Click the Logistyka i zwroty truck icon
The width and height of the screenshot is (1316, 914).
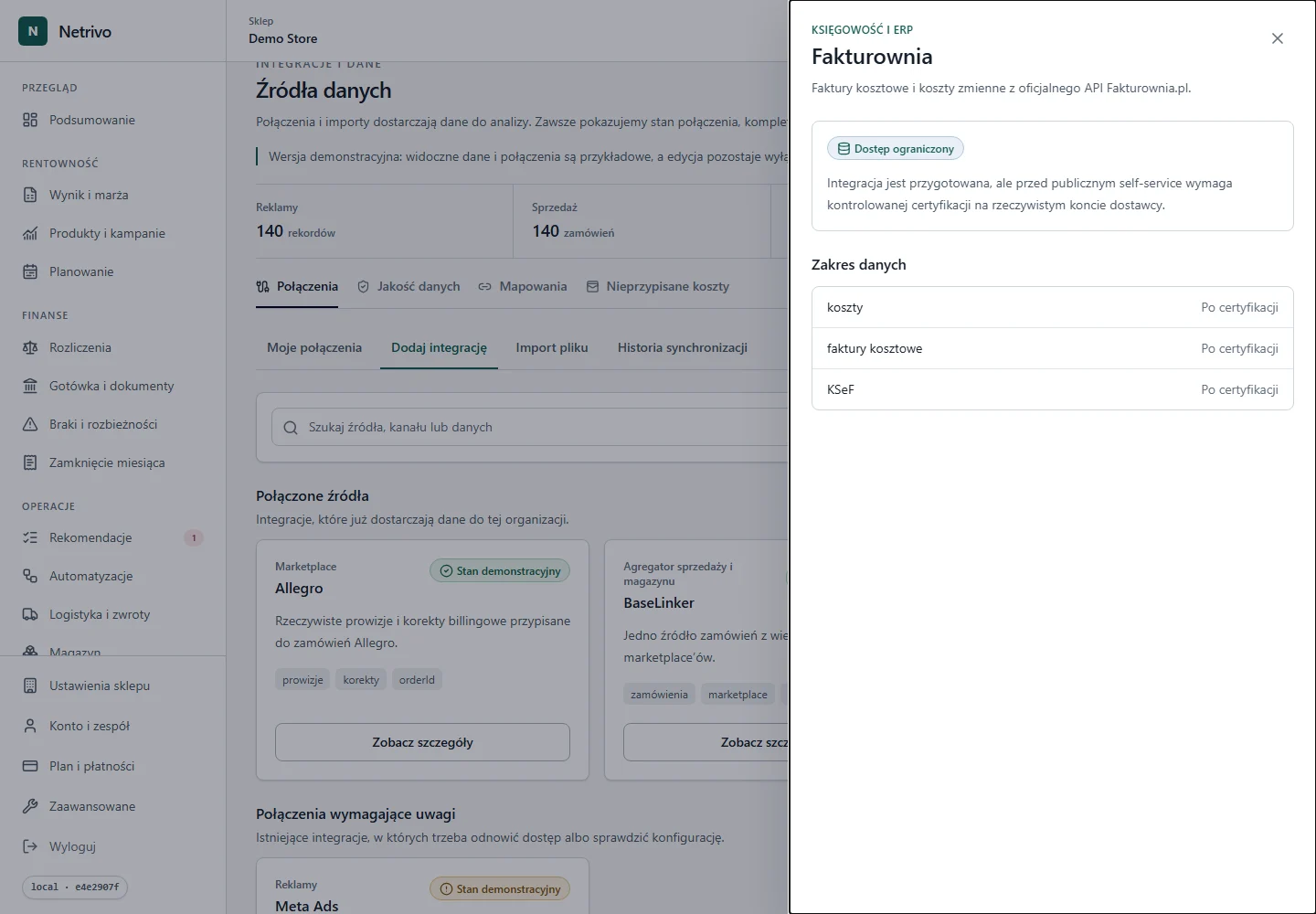click(x=30, y=614)
